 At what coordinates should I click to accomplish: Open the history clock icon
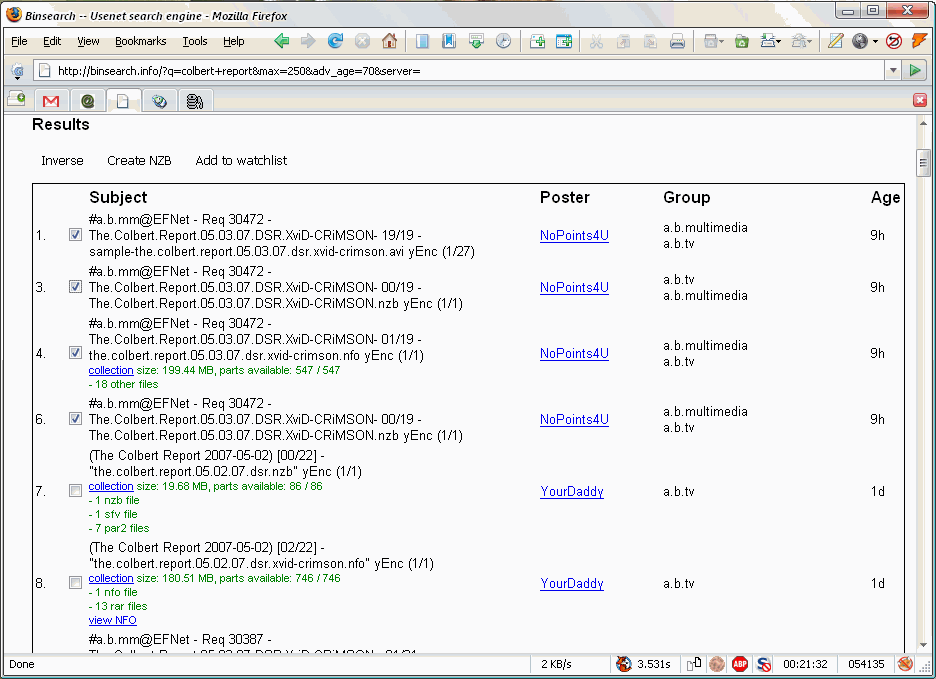pyautogui.click(x=504, y=41)
